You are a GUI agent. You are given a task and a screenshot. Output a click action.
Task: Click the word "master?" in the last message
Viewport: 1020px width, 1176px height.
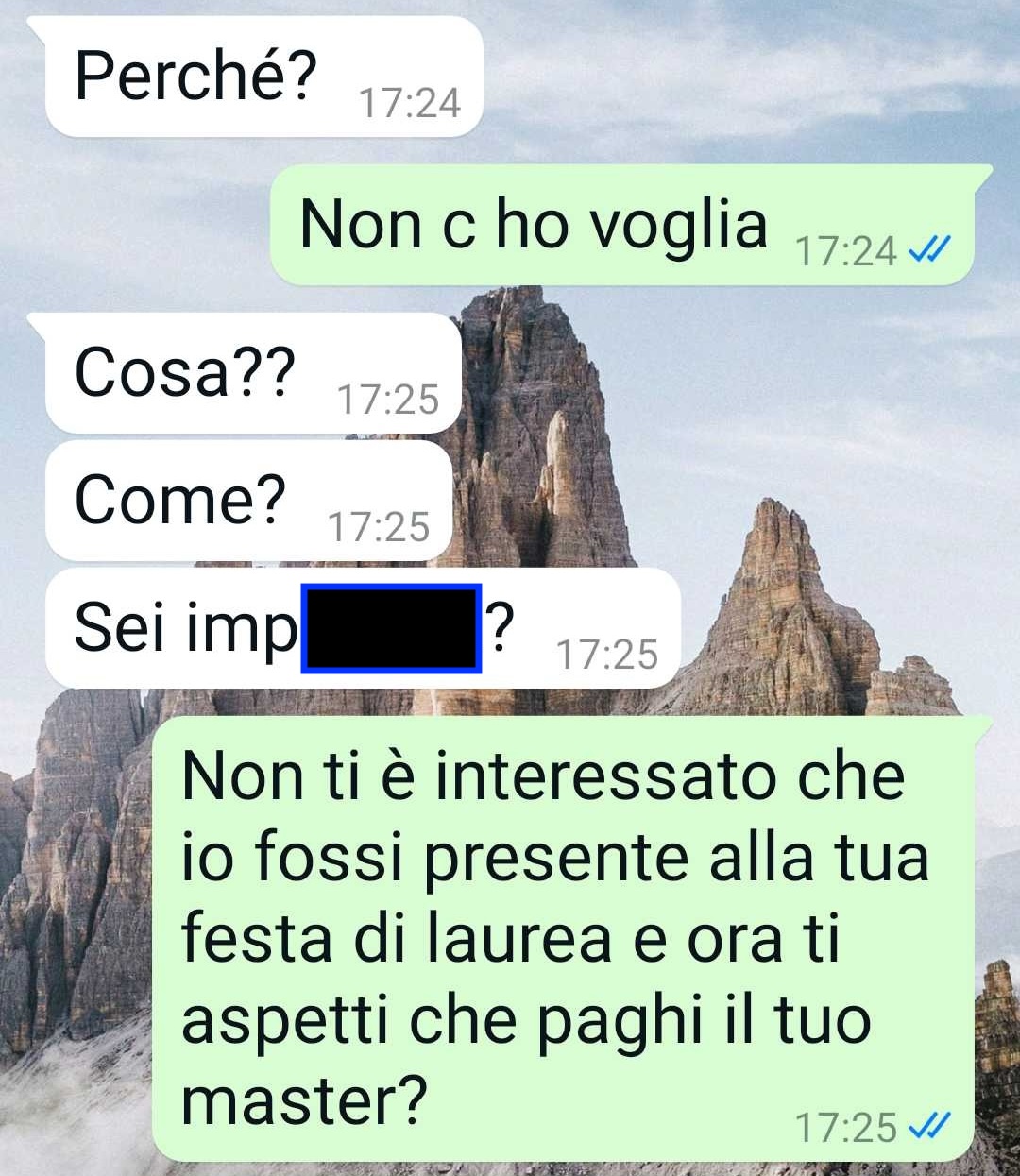304,1101
